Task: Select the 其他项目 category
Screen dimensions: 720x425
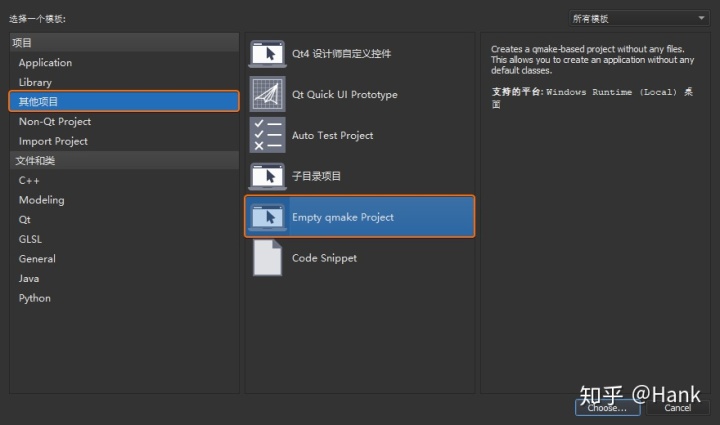Action: tap(124, 101)
